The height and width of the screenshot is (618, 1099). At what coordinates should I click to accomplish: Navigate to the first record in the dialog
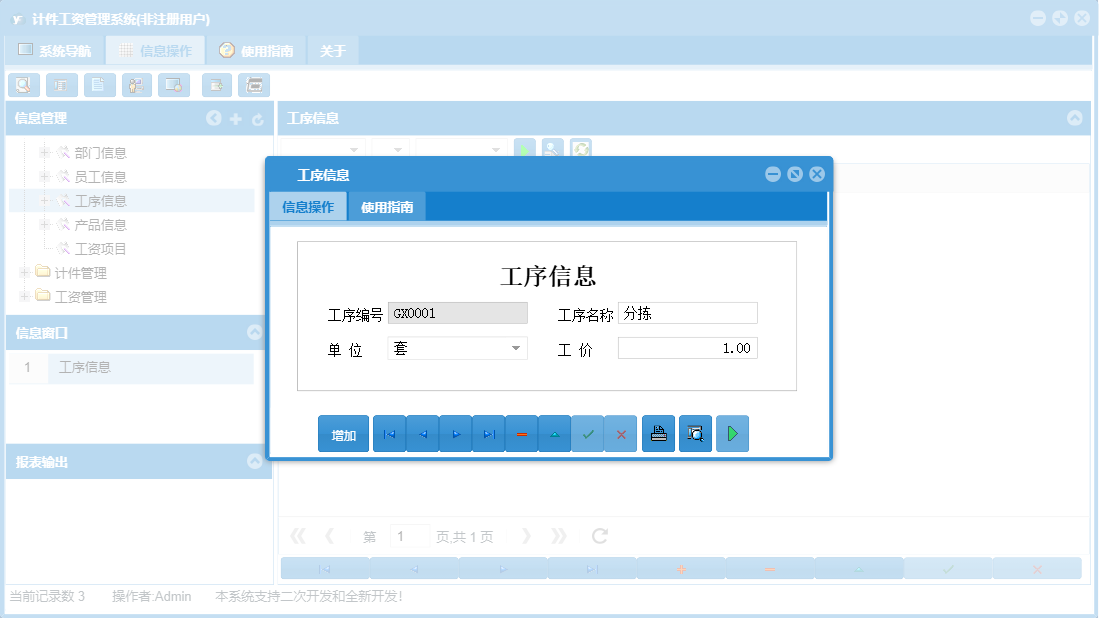point(389,433)
